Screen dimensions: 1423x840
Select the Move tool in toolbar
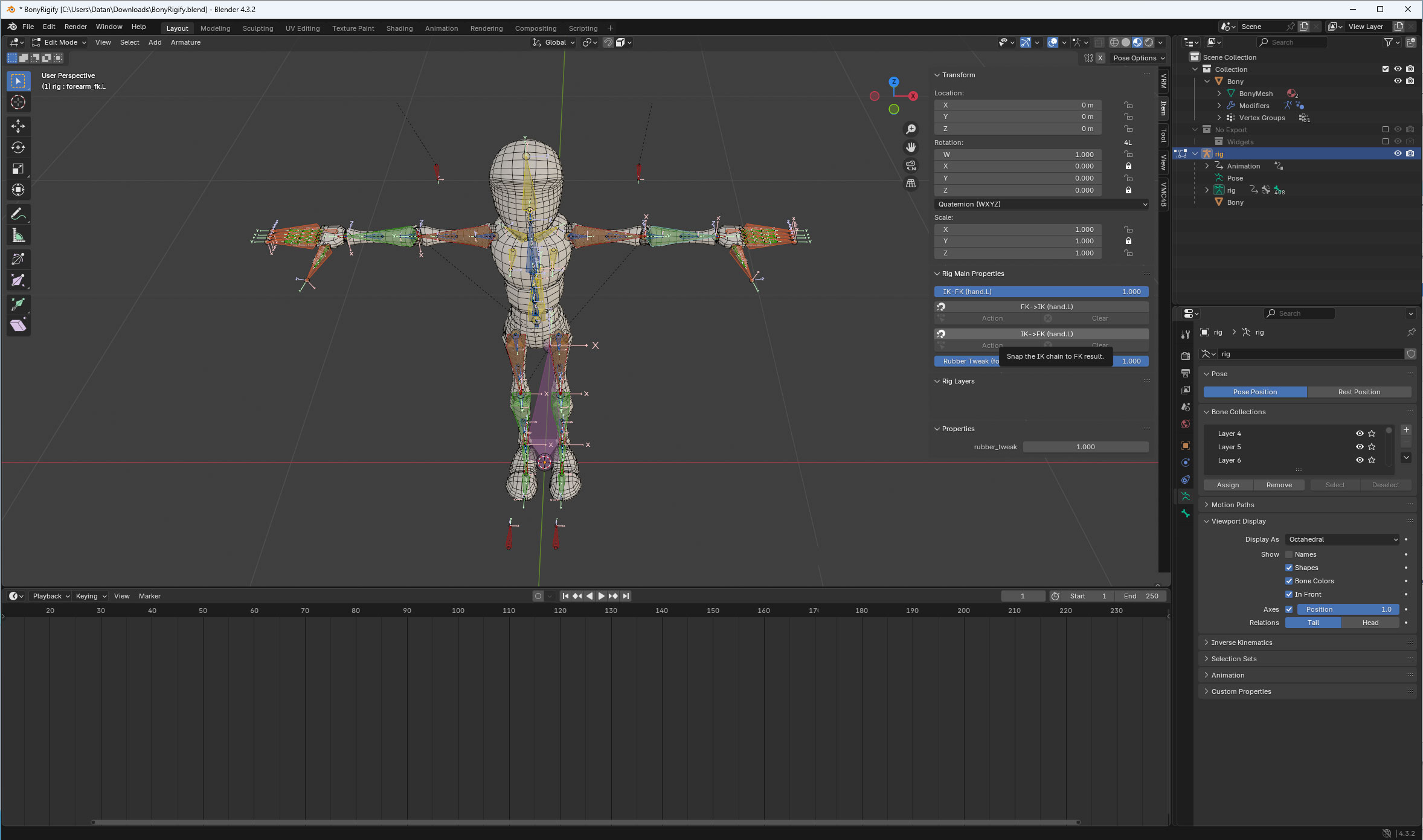pos(18,126)
